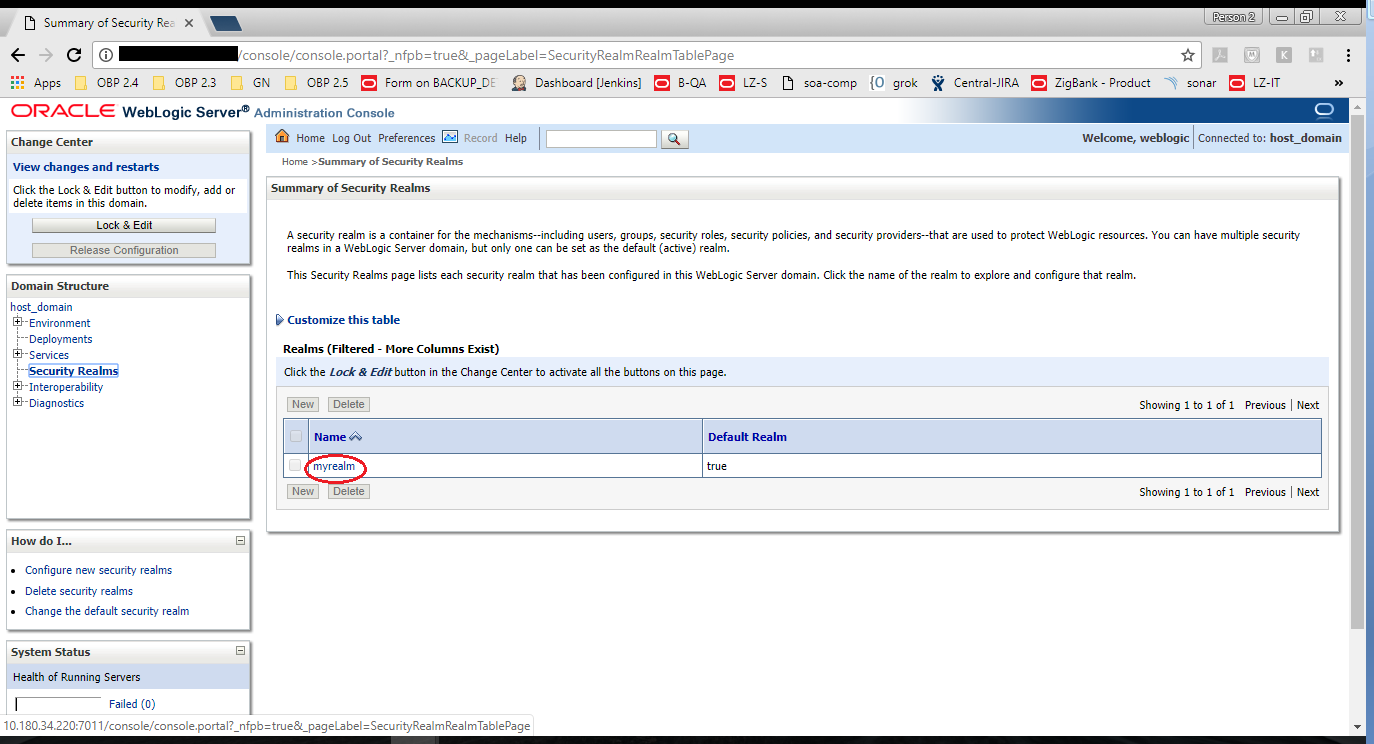Click the browser back arrow

(18, 55)
